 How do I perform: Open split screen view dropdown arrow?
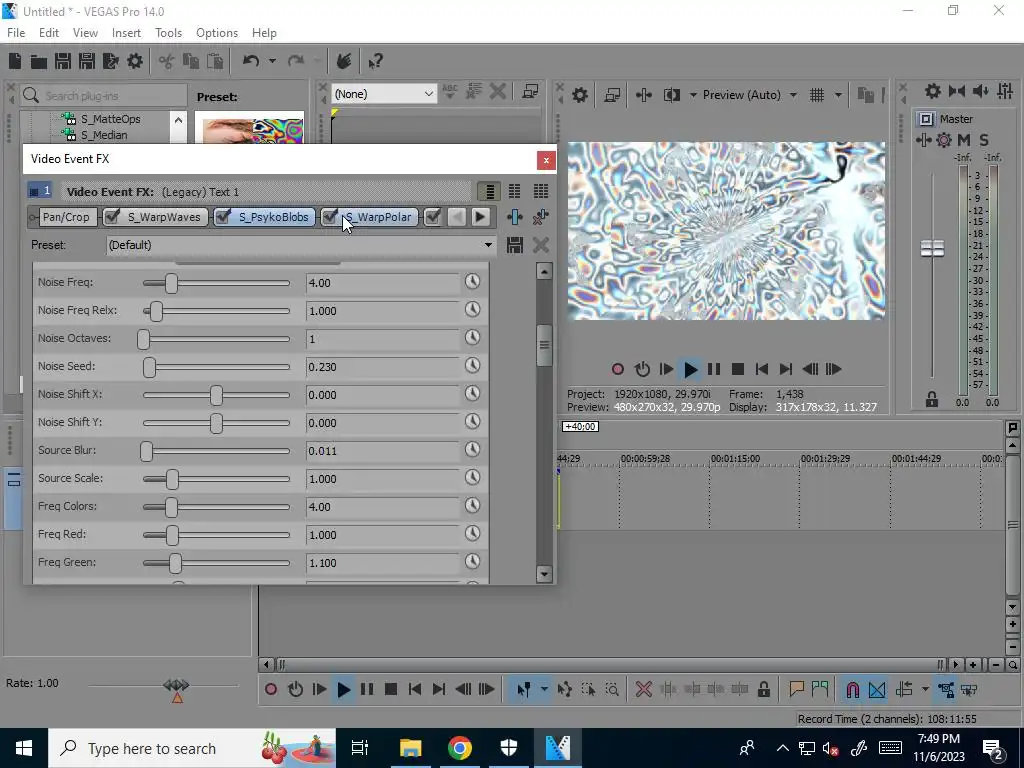pyautogui.click(x=692, y=95)
